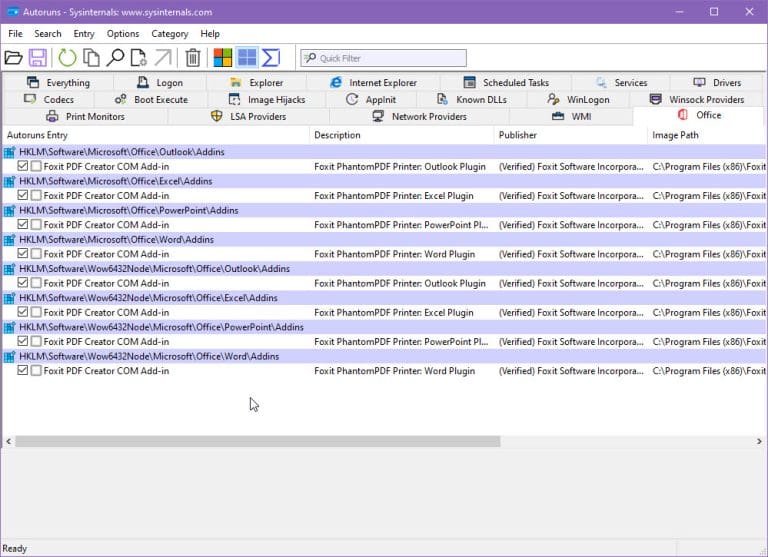This screenshot has height=557, width=768.
Task: Sort by the Description column header
Action: [402, 135]
